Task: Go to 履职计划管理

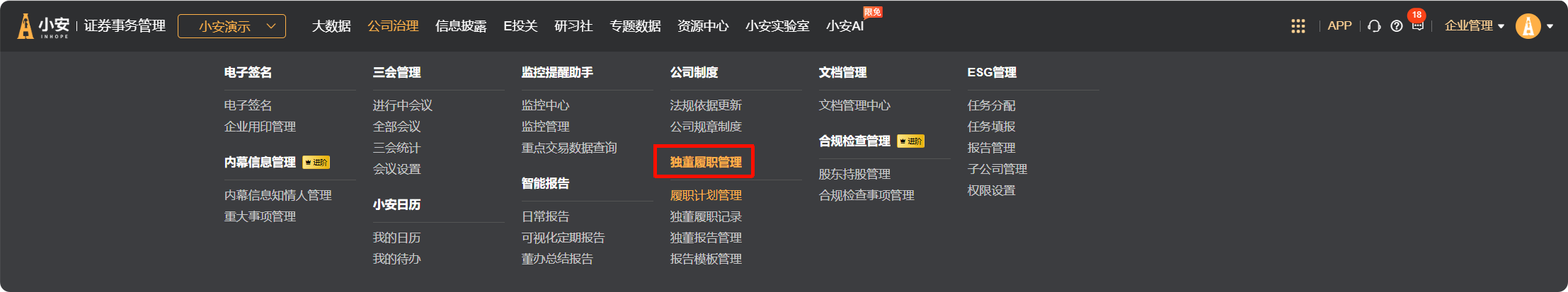Action: click(706, 195)
